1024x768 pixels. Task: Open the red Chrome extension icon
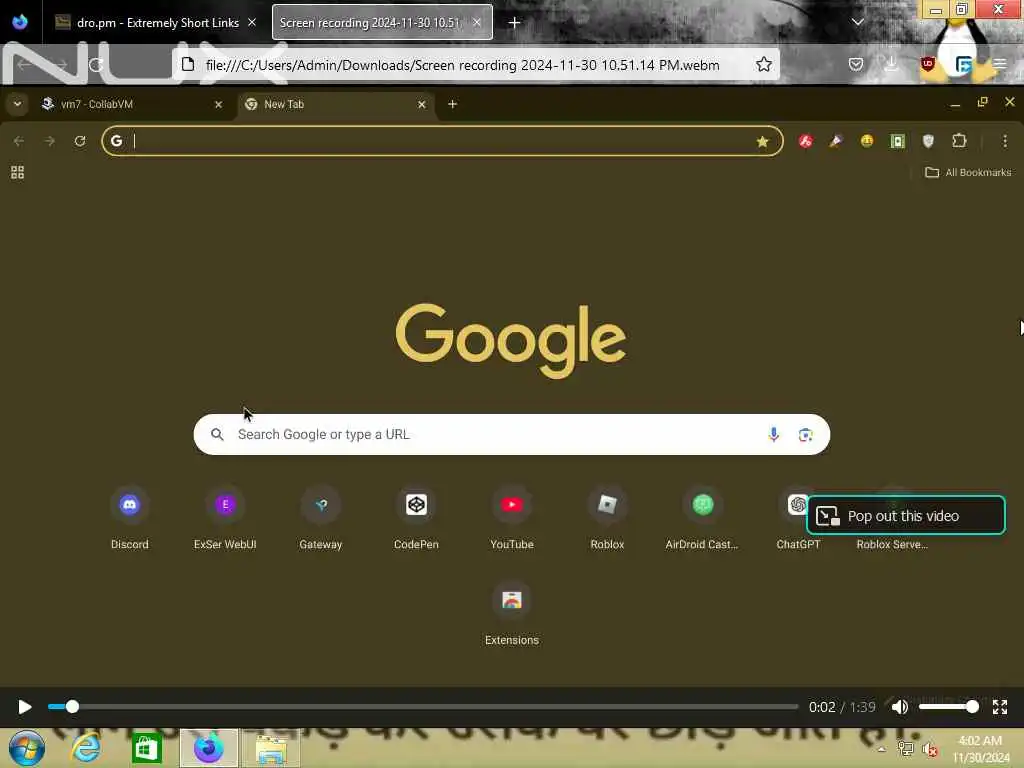tap(806, 141)
